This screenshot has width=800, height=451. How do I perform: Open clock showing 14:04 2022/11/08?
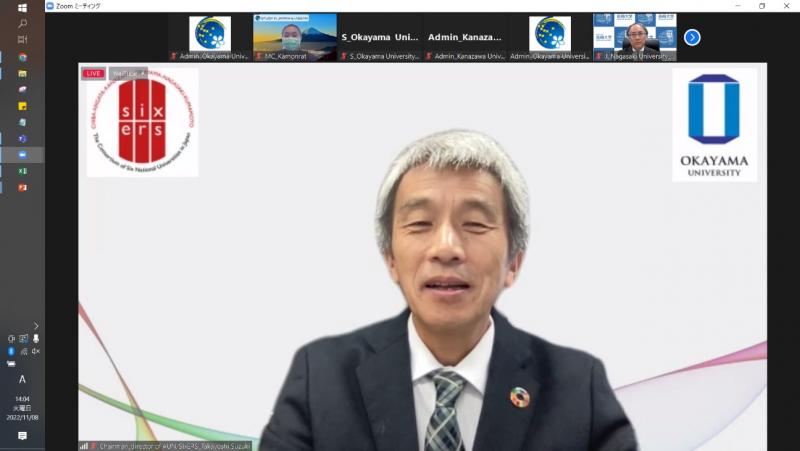pos(22,408)
